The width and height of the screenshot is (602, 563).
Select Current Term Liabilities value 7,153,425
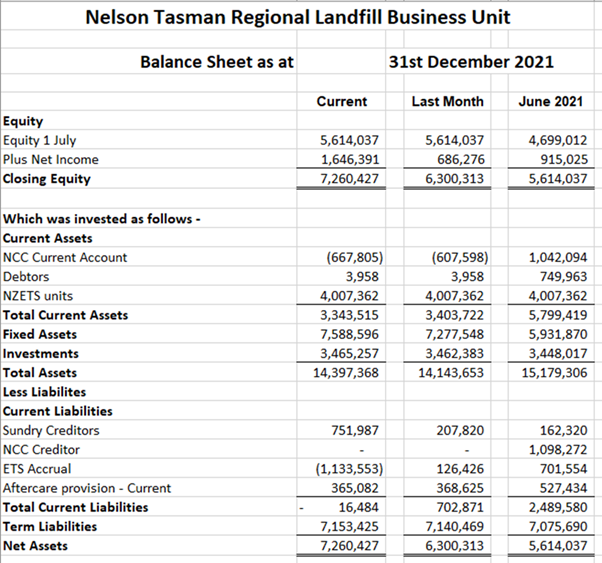point(349,527)
